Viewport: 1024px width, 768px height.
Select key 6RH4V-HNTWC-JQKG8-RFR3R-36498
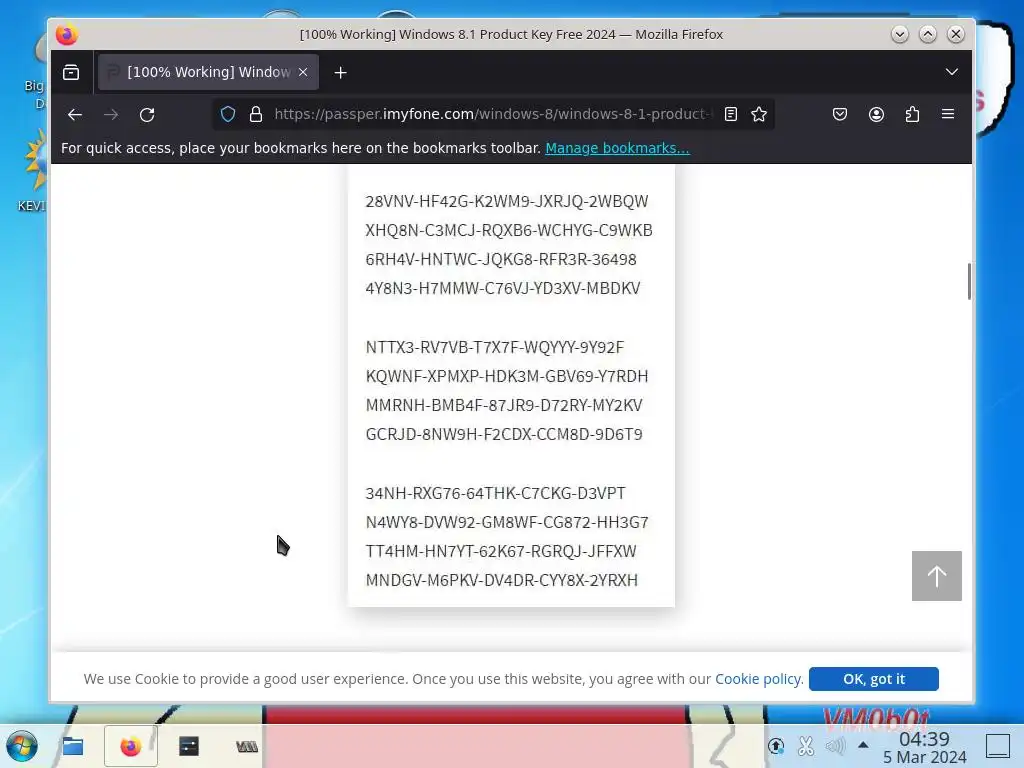(x=501, y=259)
